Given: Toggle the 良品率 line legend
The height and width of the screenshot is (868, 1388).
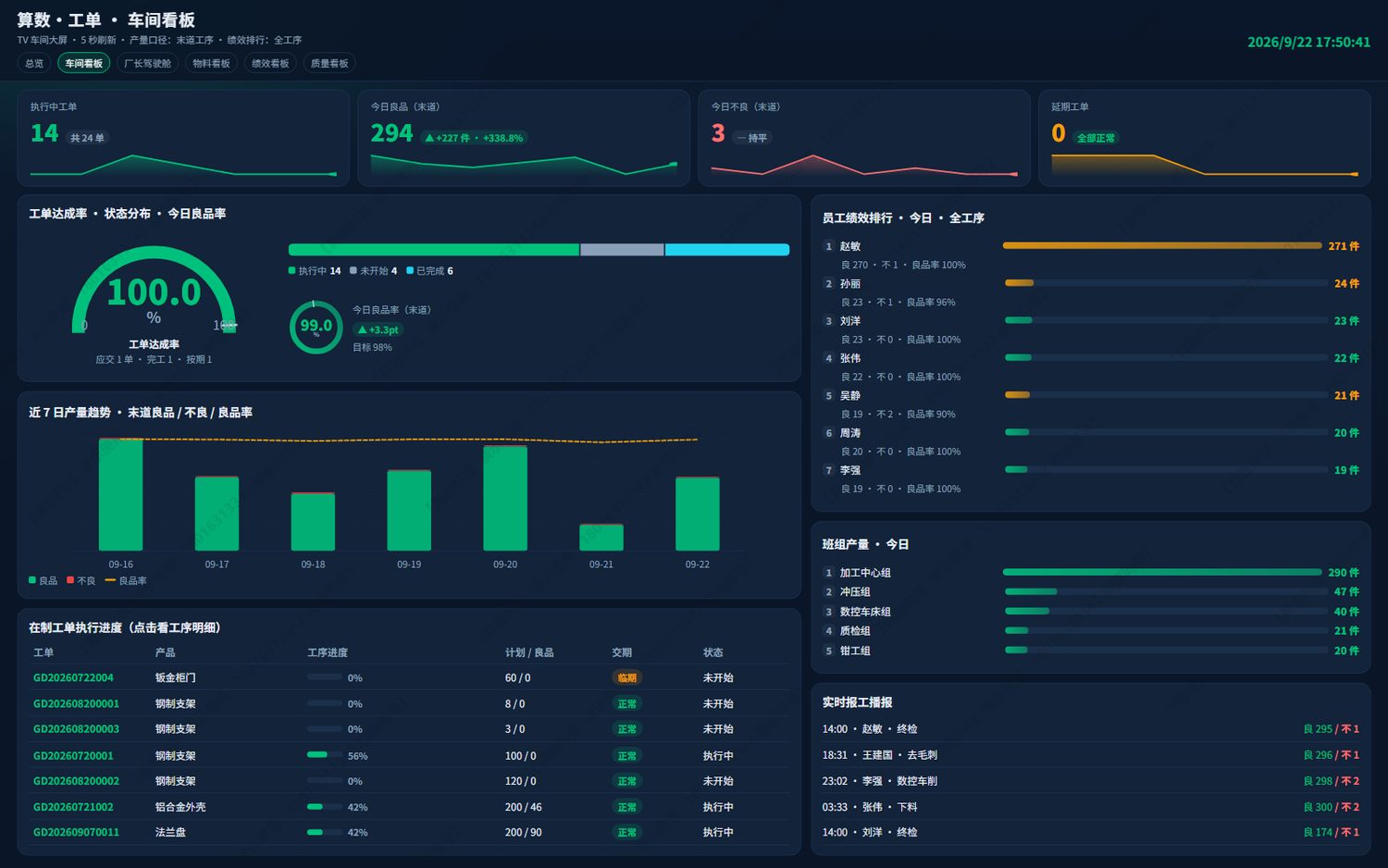Looking at the screenshot, I should pos(126,581).
